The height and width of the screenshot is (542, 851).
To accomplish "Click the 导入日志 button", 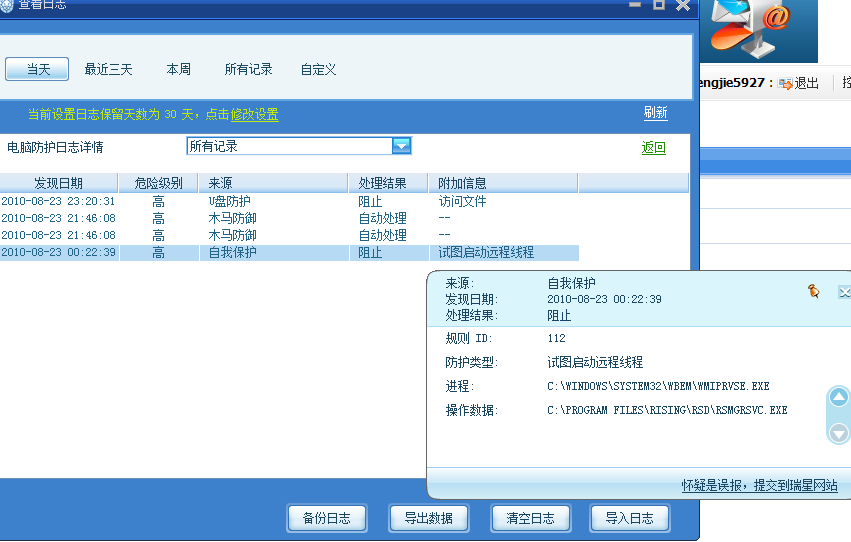I will 630,518.
